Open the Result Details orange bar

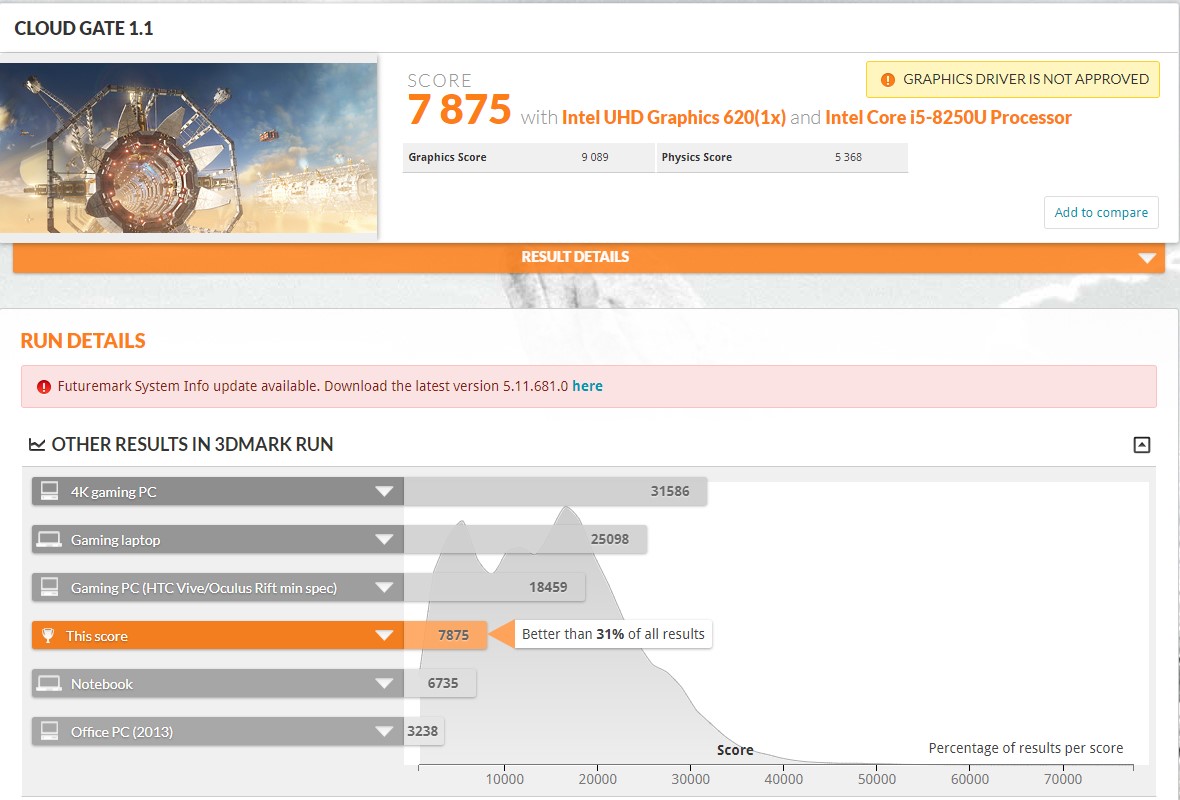[588, 257]
